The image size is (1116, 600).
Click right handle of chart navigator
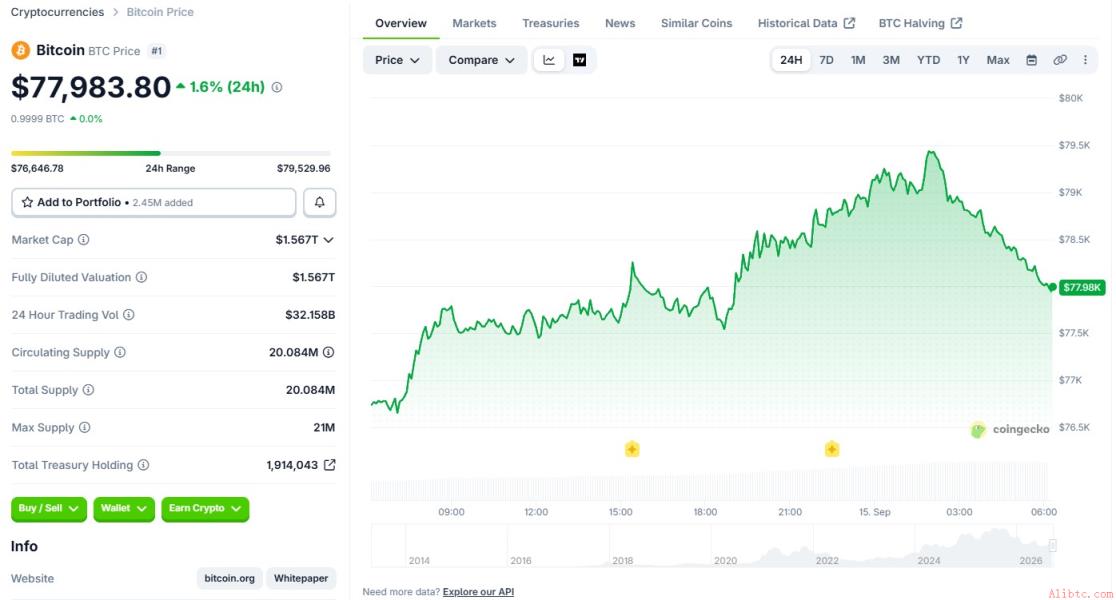1053,546
